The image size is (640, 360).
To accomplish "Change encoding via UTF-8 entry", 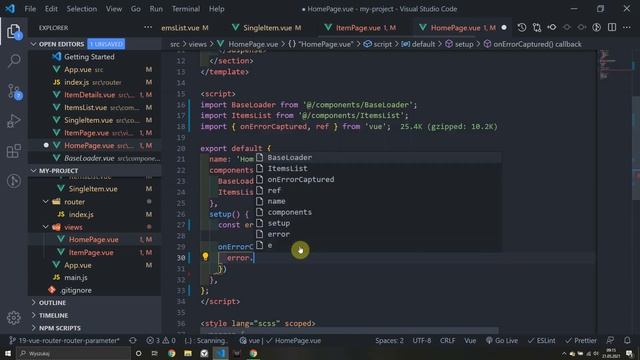I will [x=422, y=340].
